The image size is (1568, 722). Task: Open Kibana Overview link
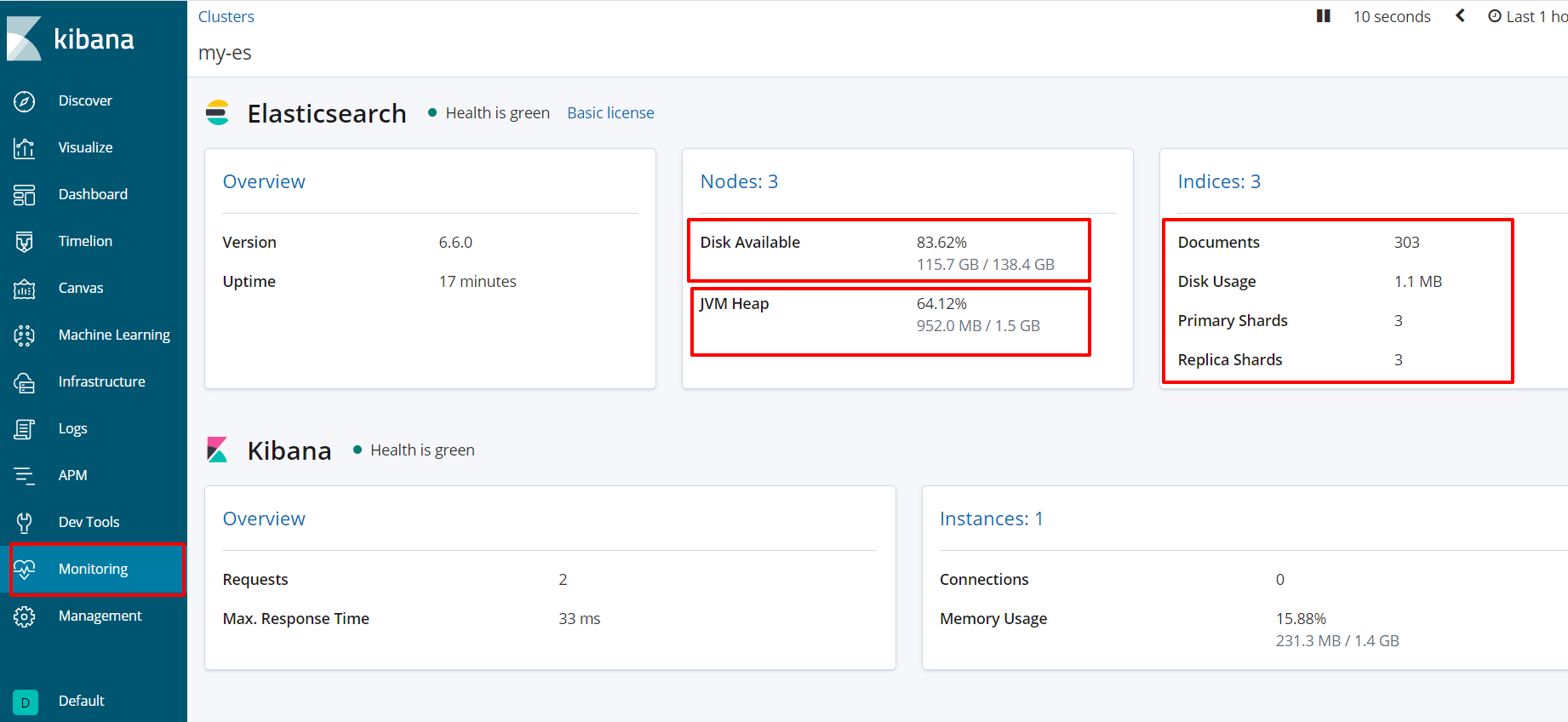pyautogui.click(x=264, y=519)
